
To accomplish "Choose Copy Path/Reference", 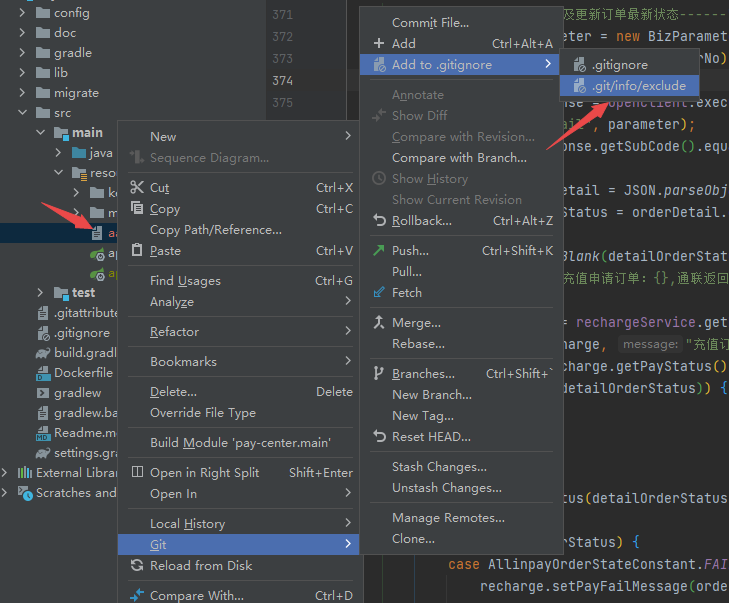I will point(239,230).
